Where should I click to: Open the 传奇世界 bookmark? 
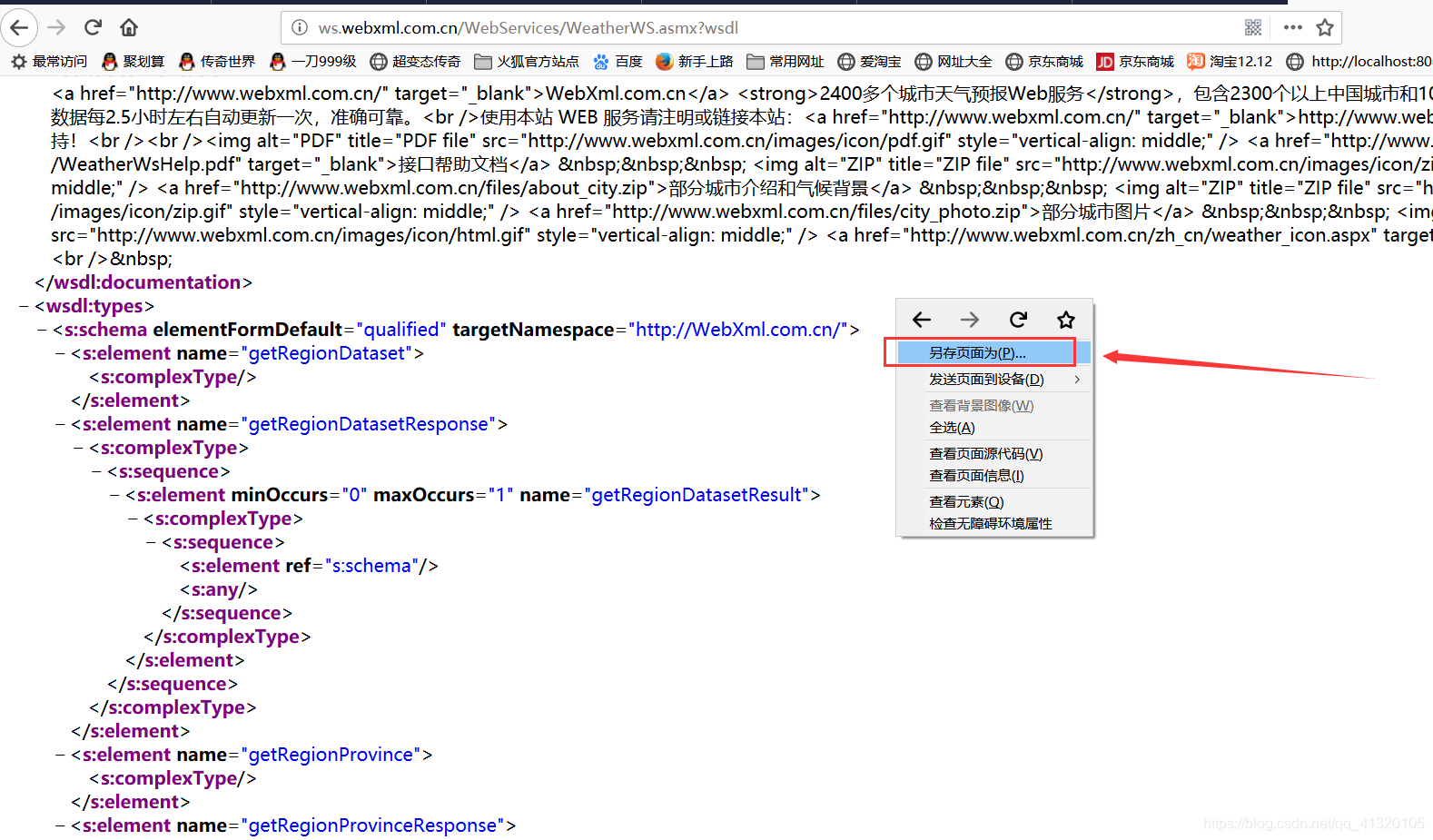coord(217,62)
